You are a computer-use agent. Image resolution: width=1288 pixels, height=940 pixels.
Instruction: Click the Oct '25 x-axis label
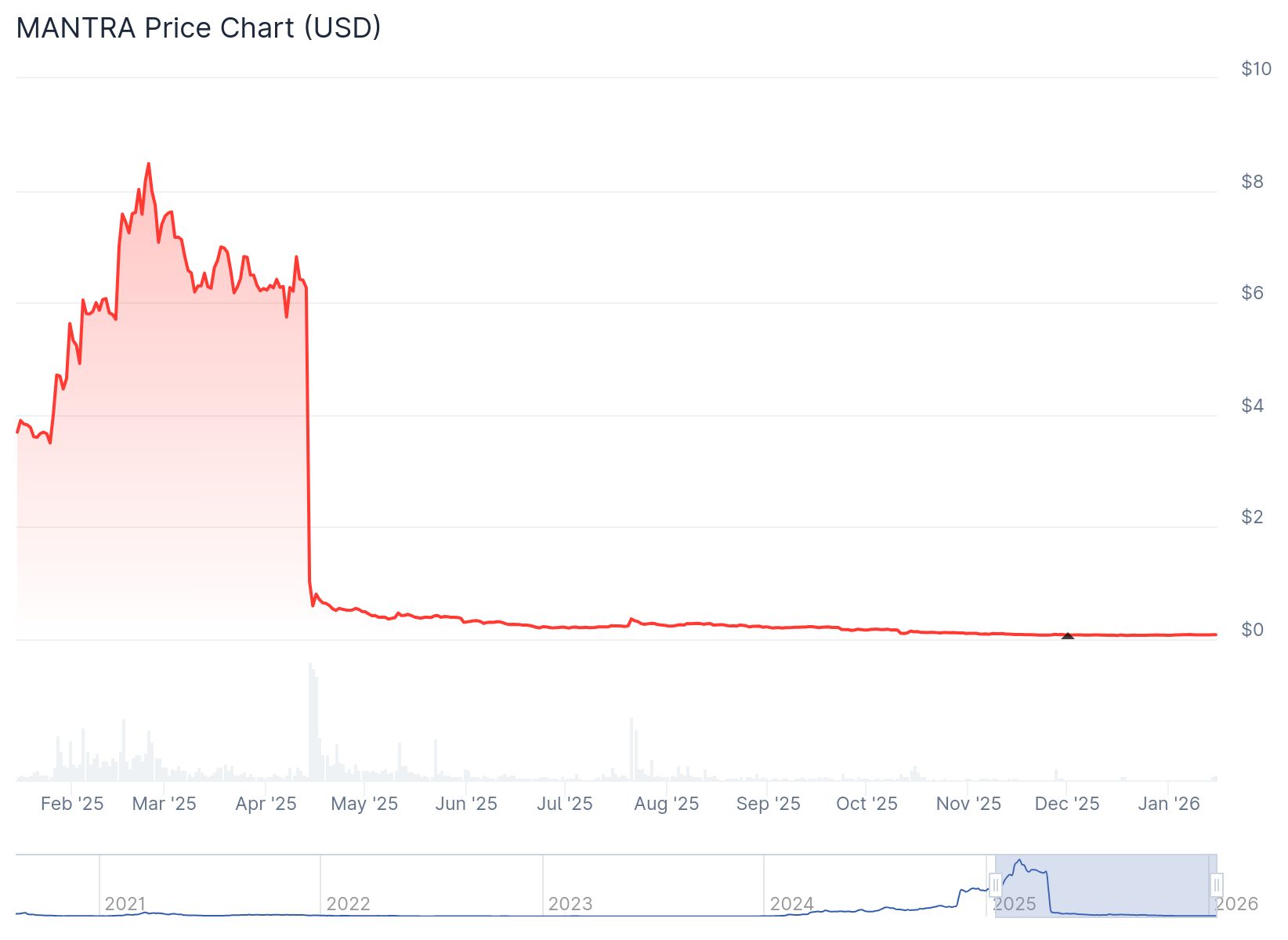point(867,804)
